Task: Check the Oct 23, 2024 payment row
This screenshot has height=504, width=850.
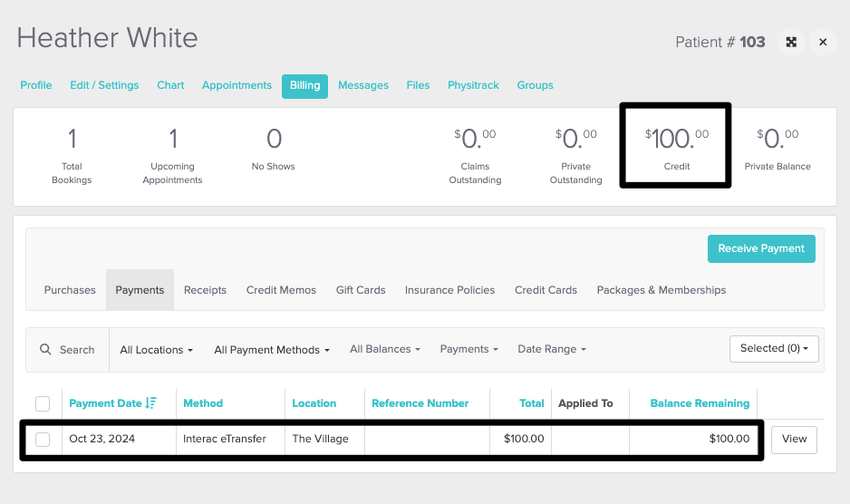Action: click(42, 439)
